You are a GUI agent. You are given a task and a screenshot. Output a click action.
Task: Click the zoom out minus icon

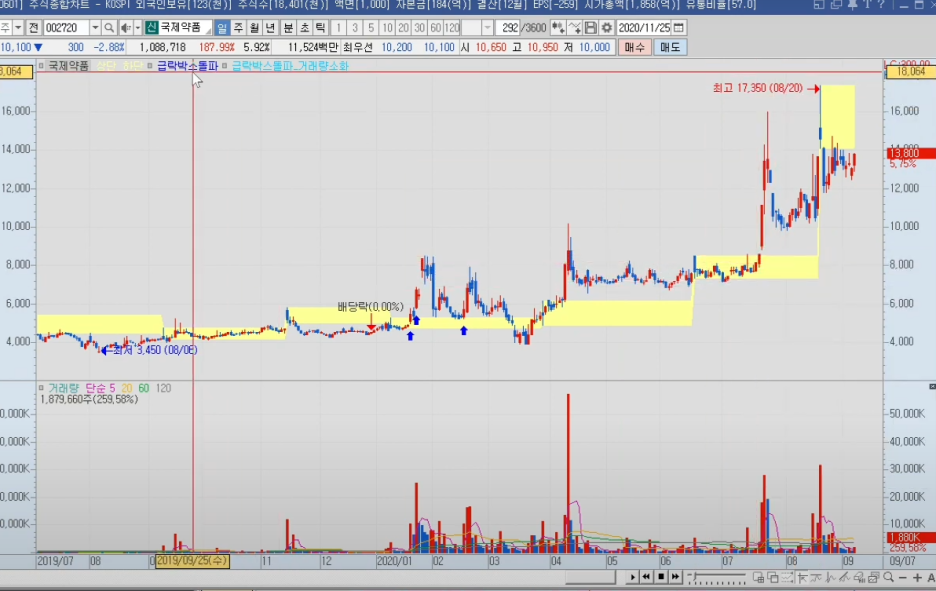coord(902,578)
